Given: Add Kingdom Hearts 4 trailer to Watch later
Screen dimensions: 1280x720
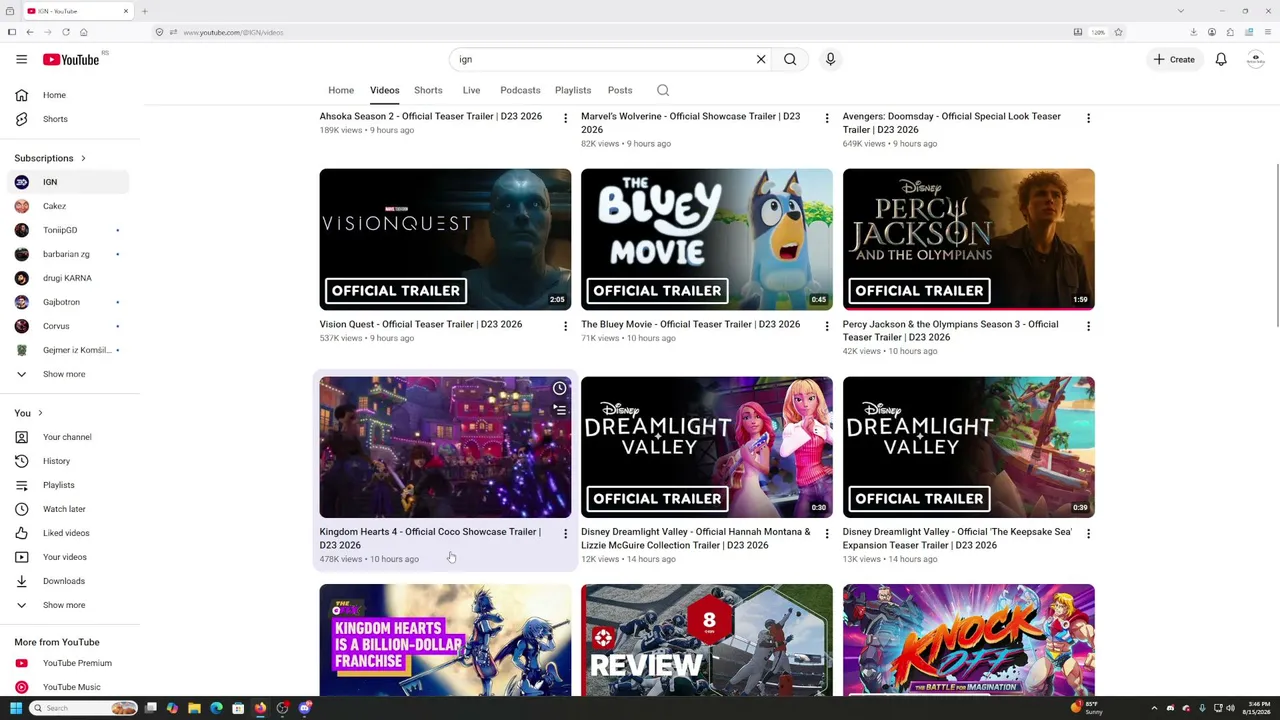Looking at the screenshot, I should pyautogui.click(x=560, y=388).
